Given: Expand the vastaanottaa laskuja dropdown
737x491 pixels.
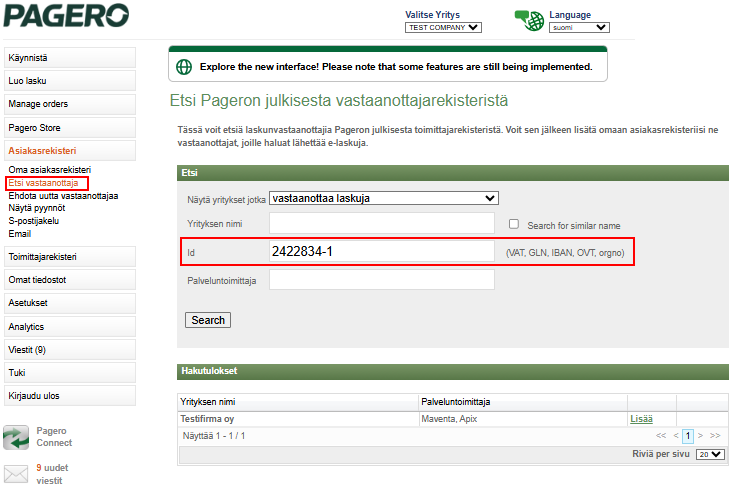Looking at the screenshot, I should [x=384, y=198].
